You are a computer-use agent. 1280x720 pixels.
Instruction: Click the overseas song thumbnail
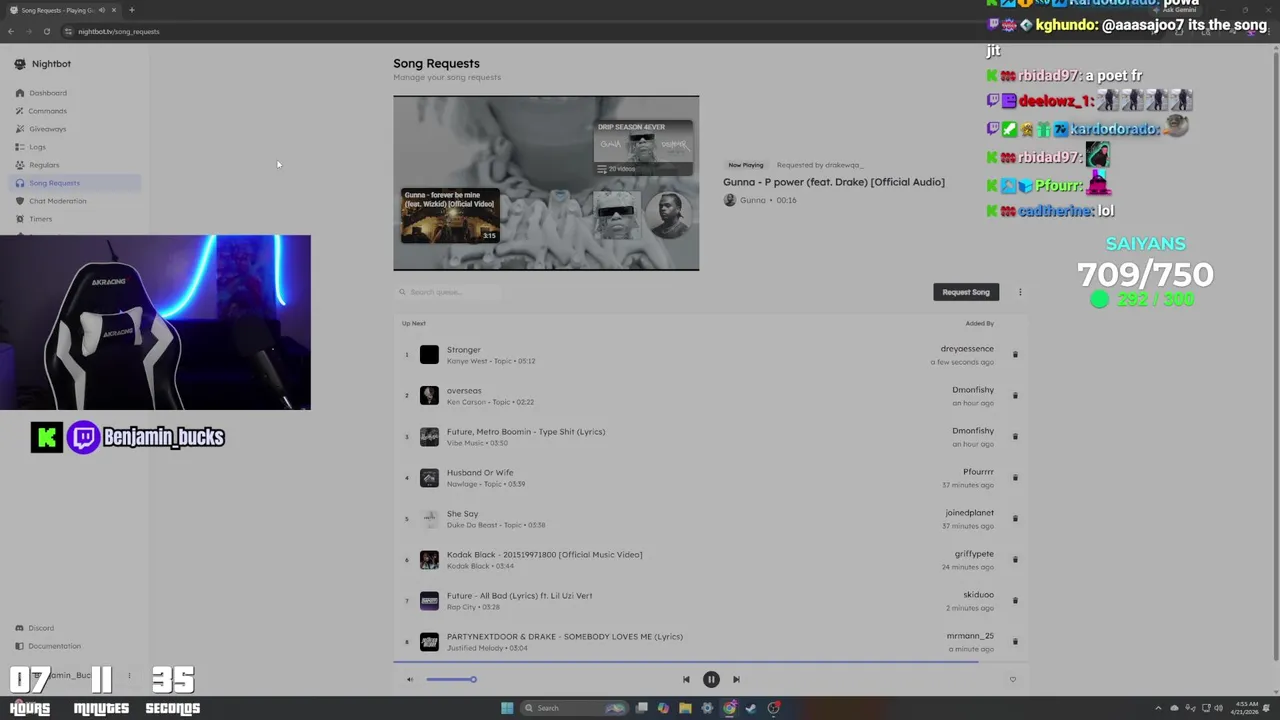429,396
